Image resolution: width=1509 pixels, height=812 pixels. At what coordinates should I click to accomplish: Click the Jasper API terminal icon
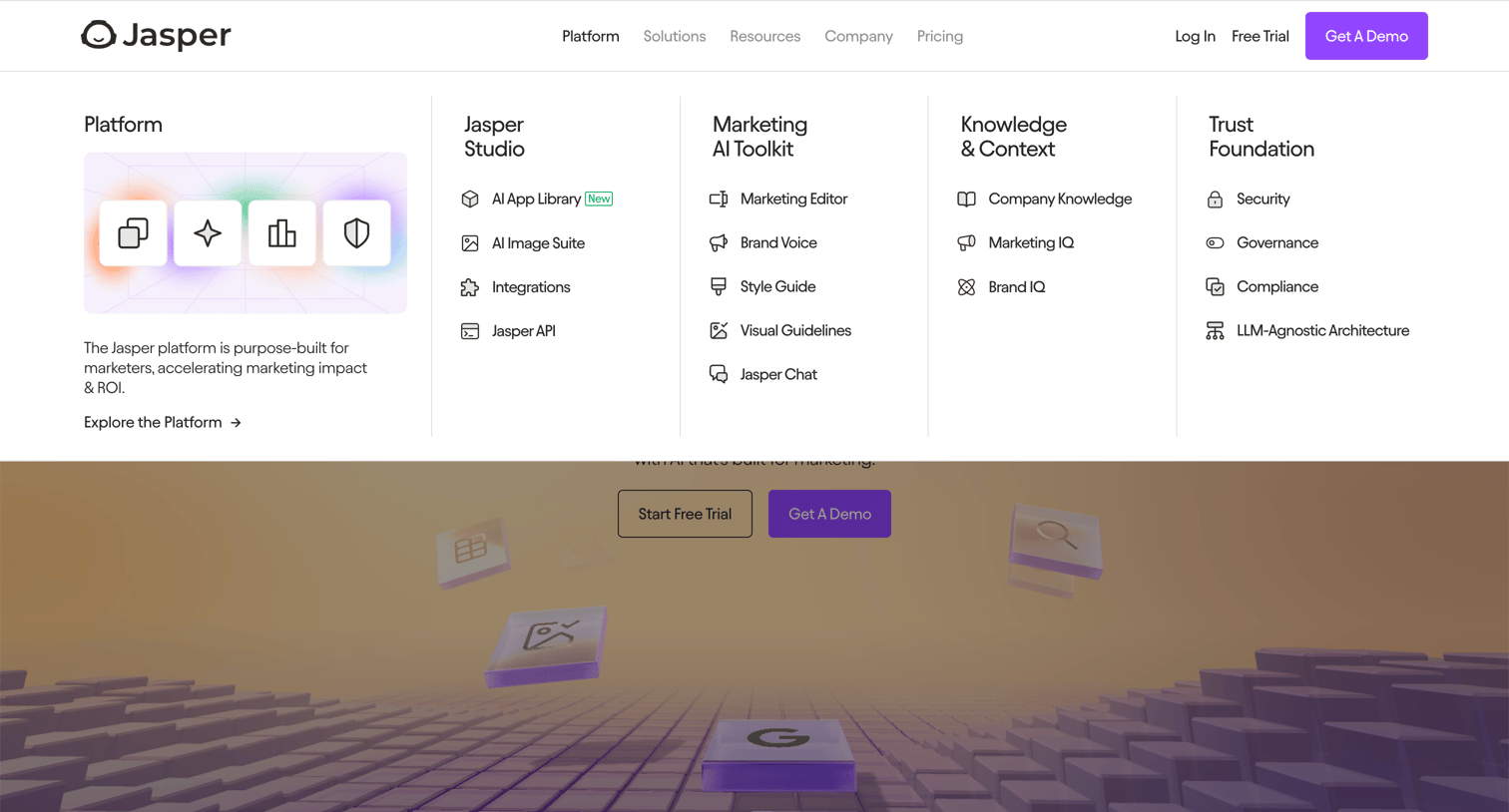click(x=470, y=331)
